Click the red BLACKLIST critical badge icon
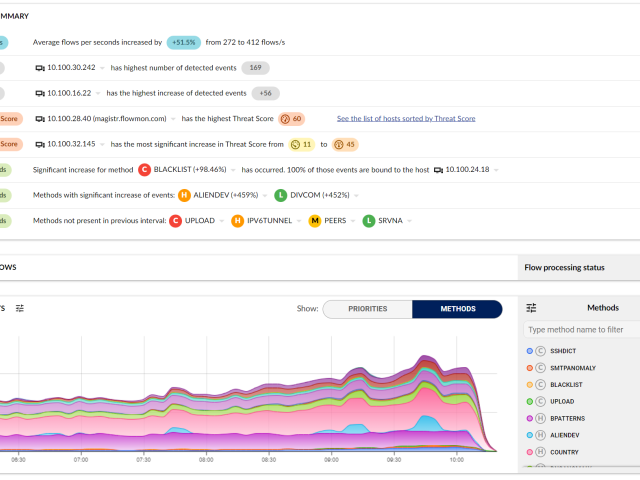 [145, 170]
